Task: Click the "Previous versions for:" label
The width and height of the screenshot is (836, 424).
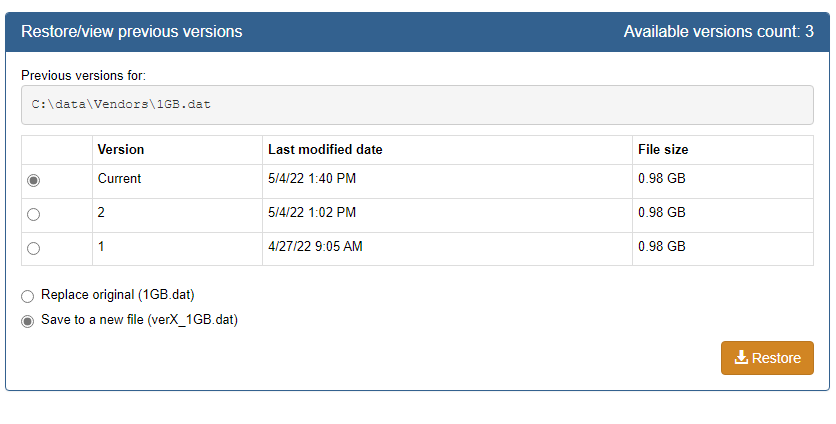Action: [x=83, y=75]
